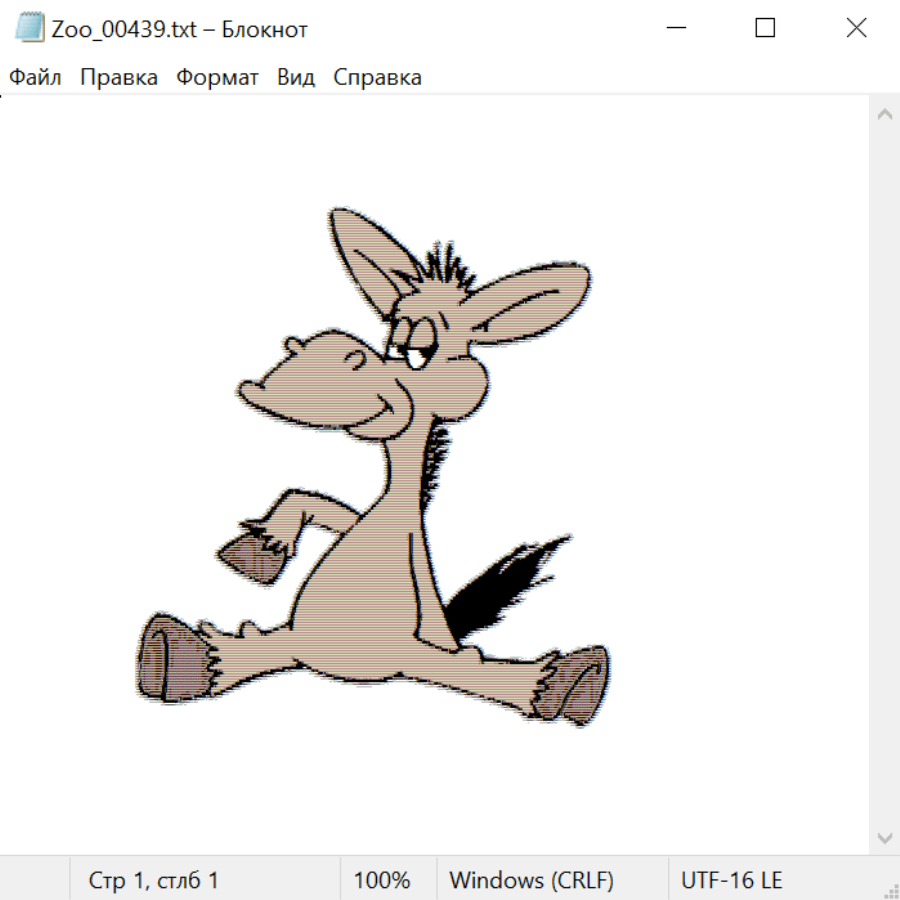Click the scroll up arrow
This screenshot has width=900, height=900.
click(x=884, y=115)
